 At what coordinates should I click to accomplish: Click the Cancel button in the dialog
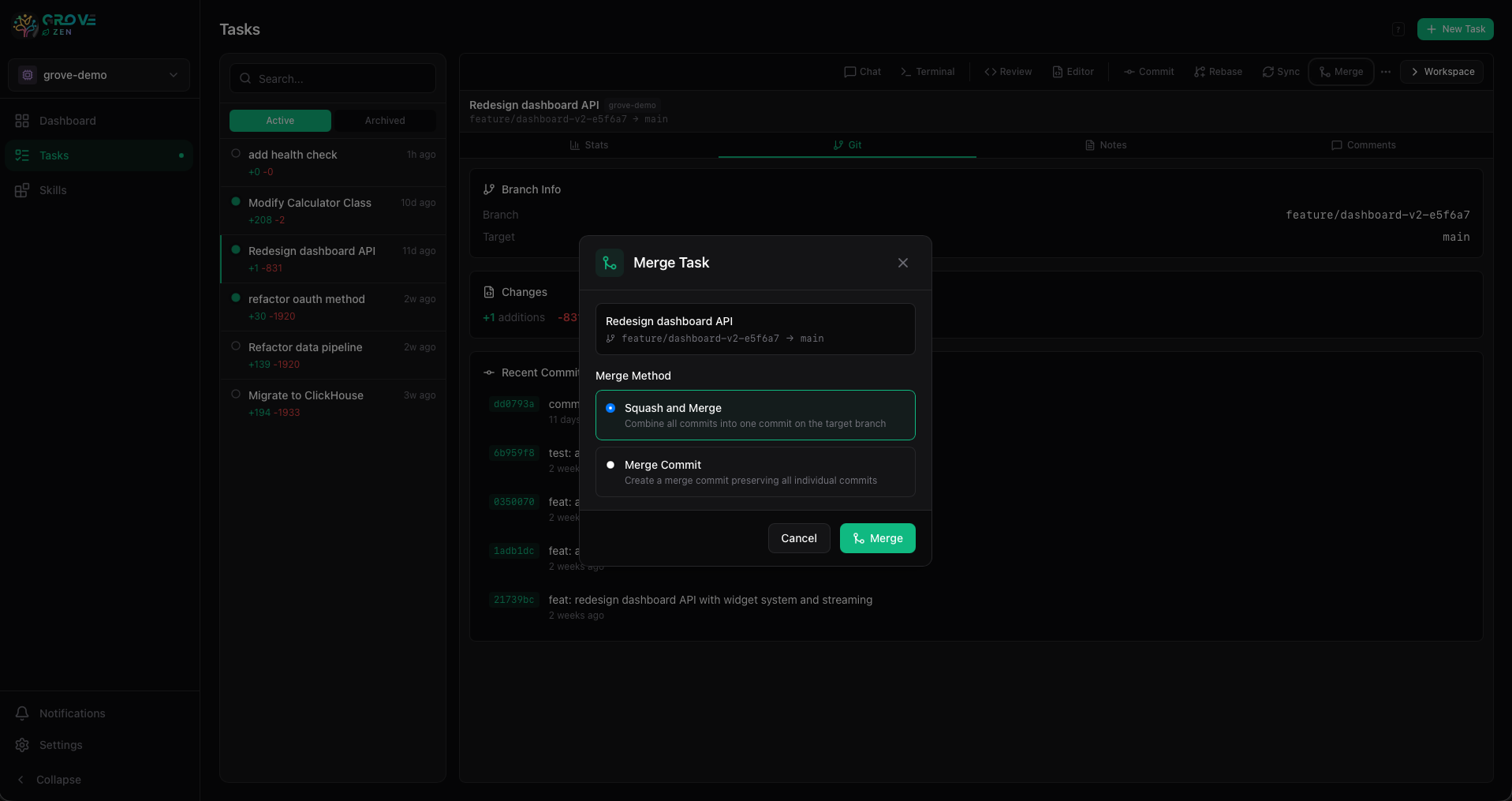[798, 538]
